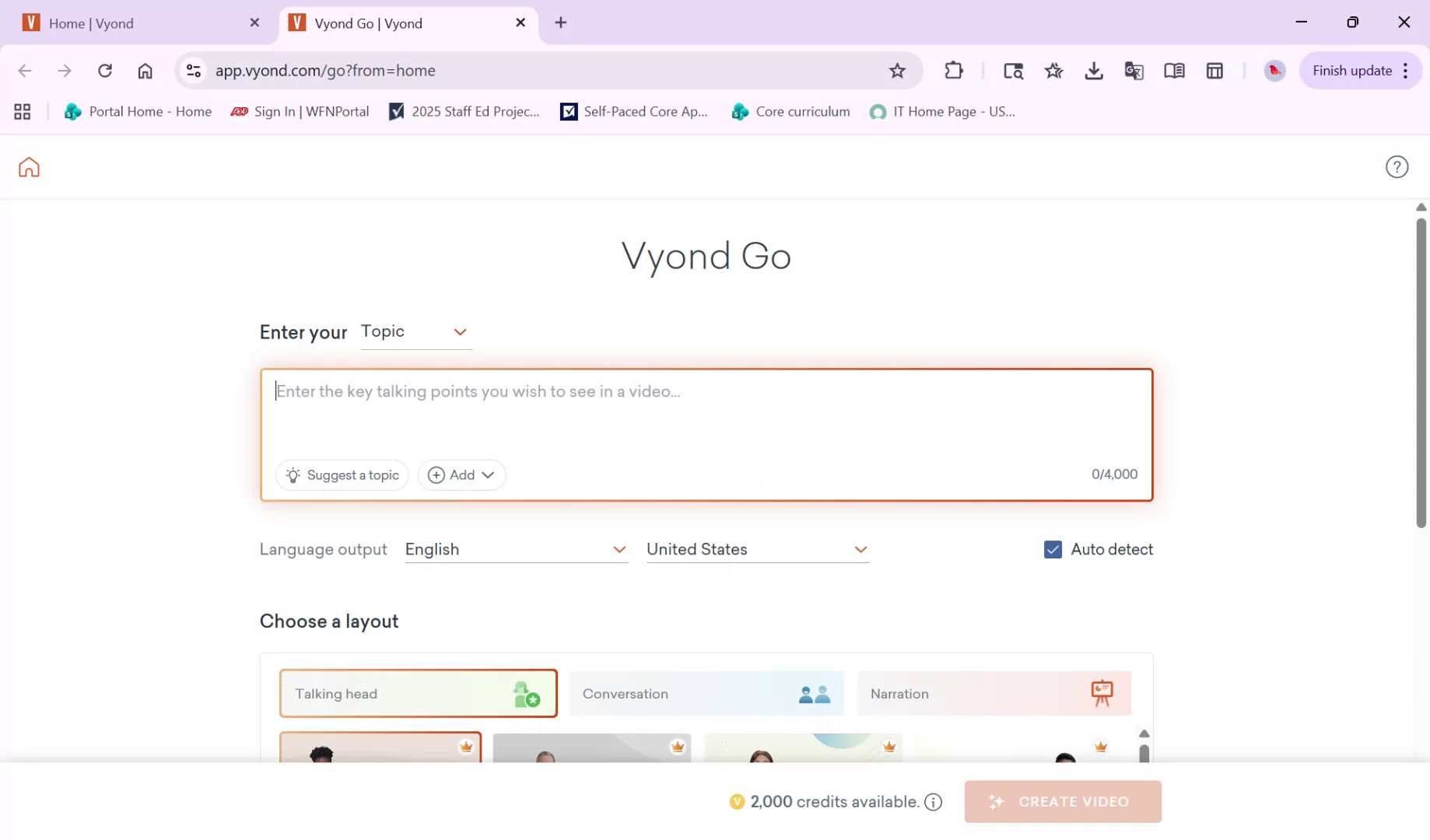This screenshot has width=1430, height=840.
Task: Open the browser Downloads icon
Action: (x=1094, y=70)
